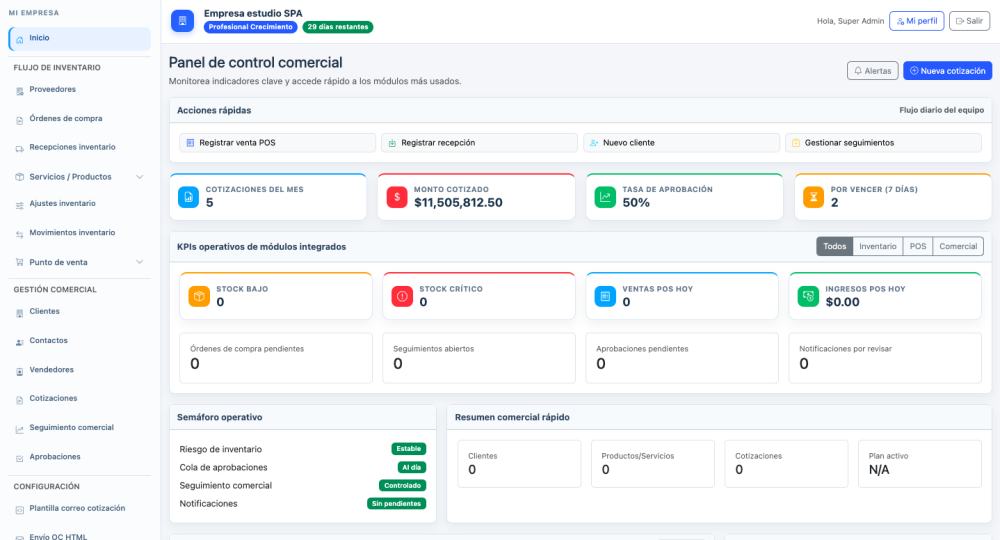Click the Nueva cotización button
The height and width of the screenshot is (540, 1000).
coord(947,71)
